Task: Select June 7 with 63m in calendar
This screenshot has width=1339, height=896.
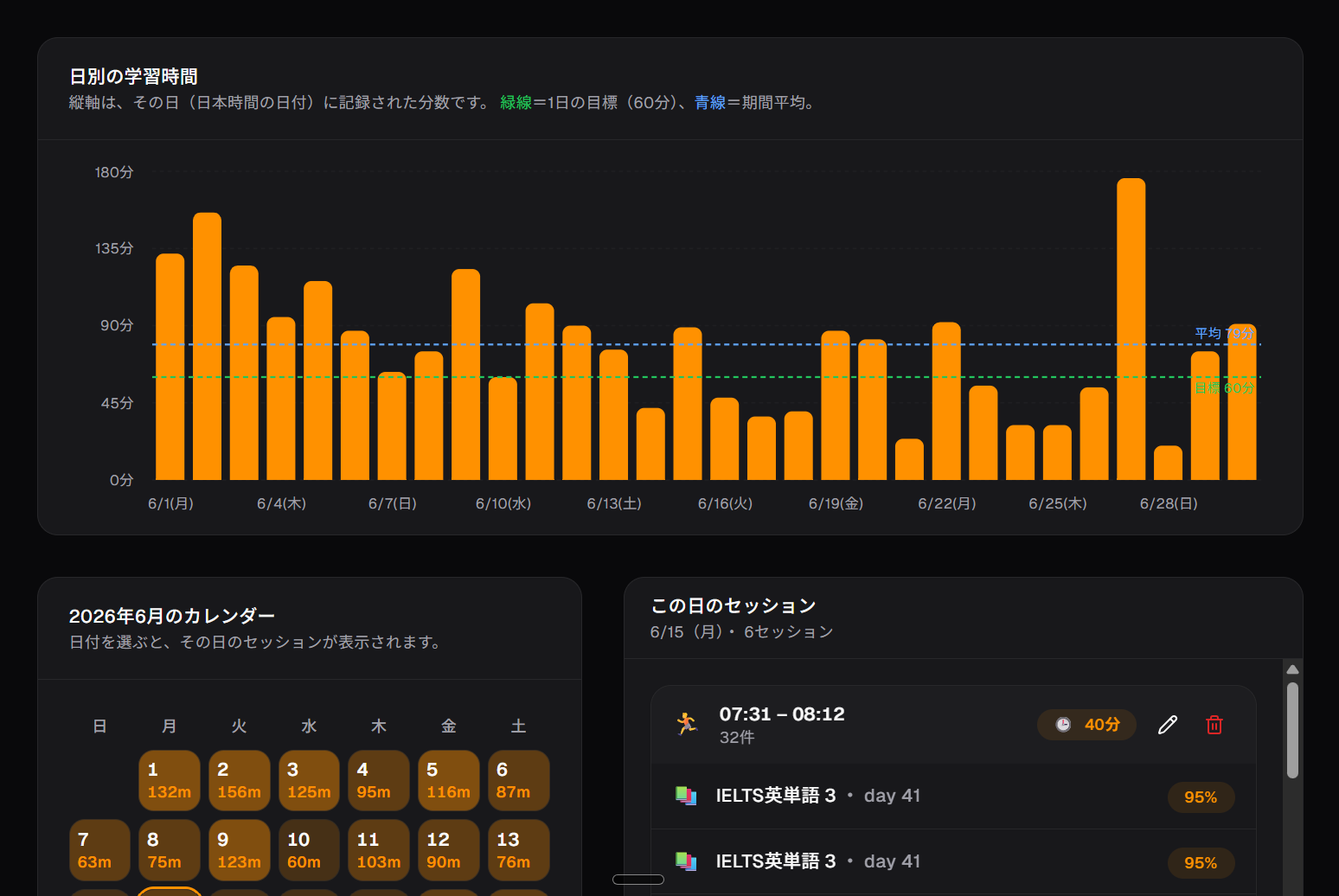Action: [99, 850]
